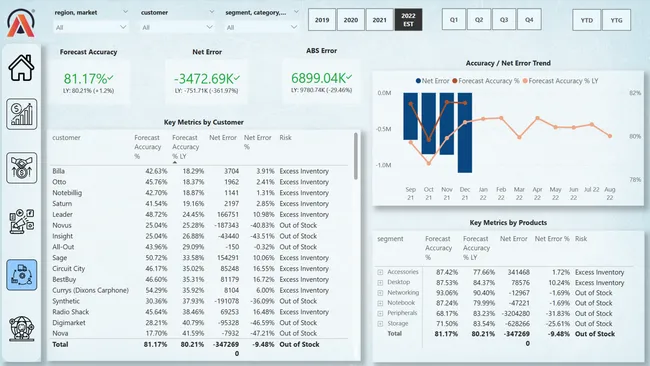Select the Billa customer row
Viewport: 650px width, 366px height.
(x=199, y=171)
